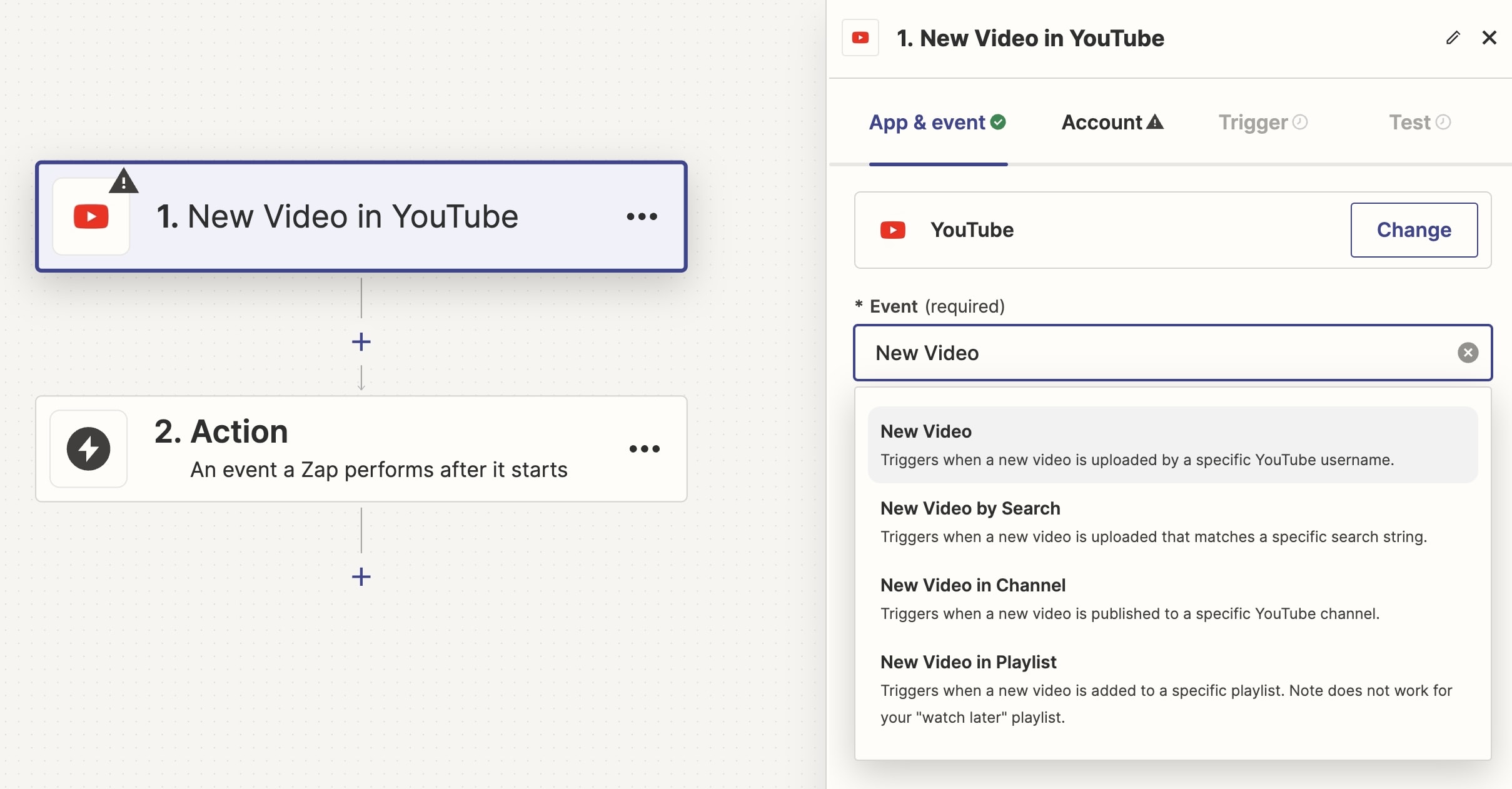Click the Change app button
This screenshot has height=789, width=1512.
coord(1414,230)
